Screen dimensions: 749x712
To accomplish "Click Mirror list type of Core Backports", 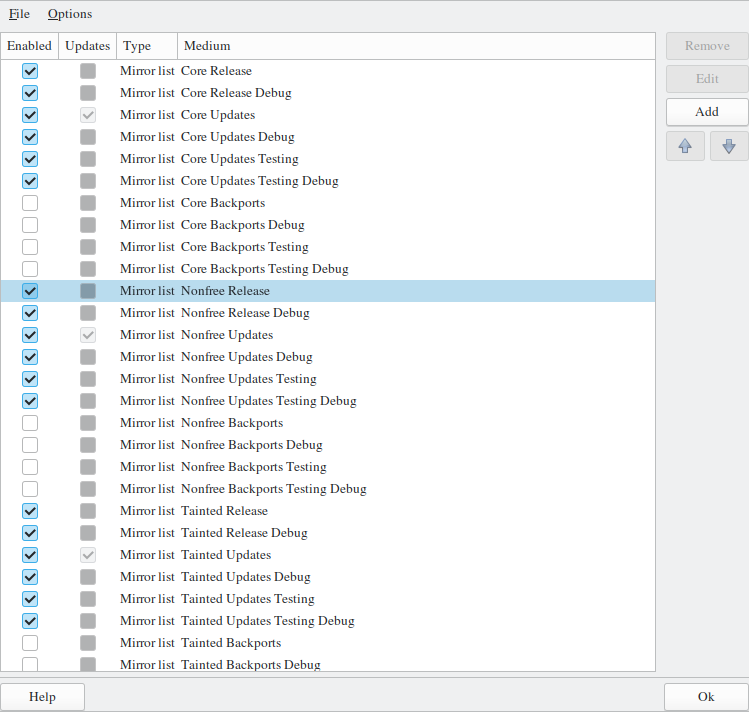I will tap(147, 203).
